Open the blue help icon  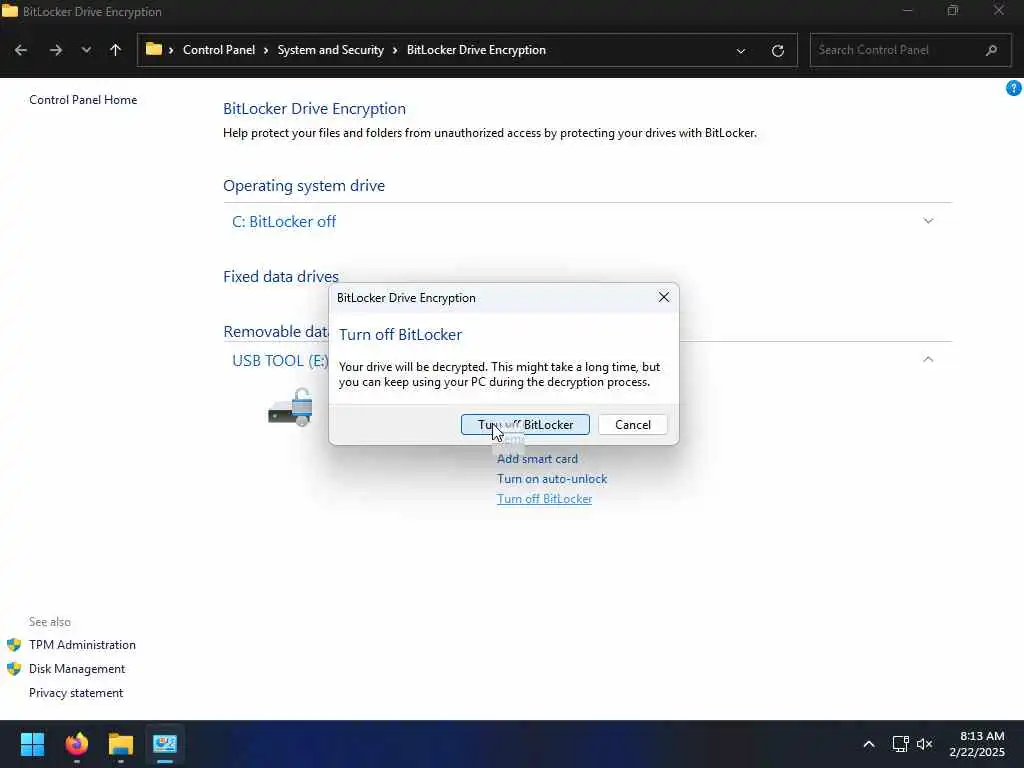1014,88
